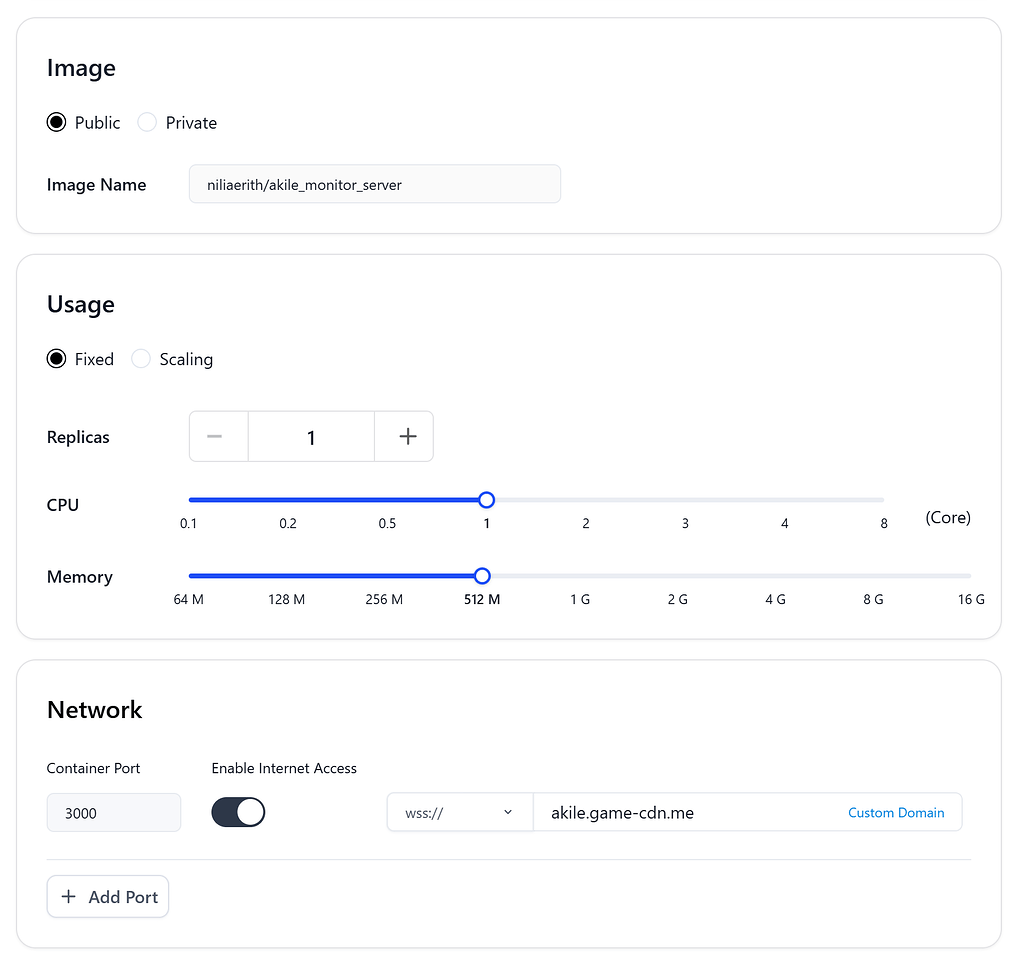Select the Public image radio button

pyautogui.click(x=56, y=122)
